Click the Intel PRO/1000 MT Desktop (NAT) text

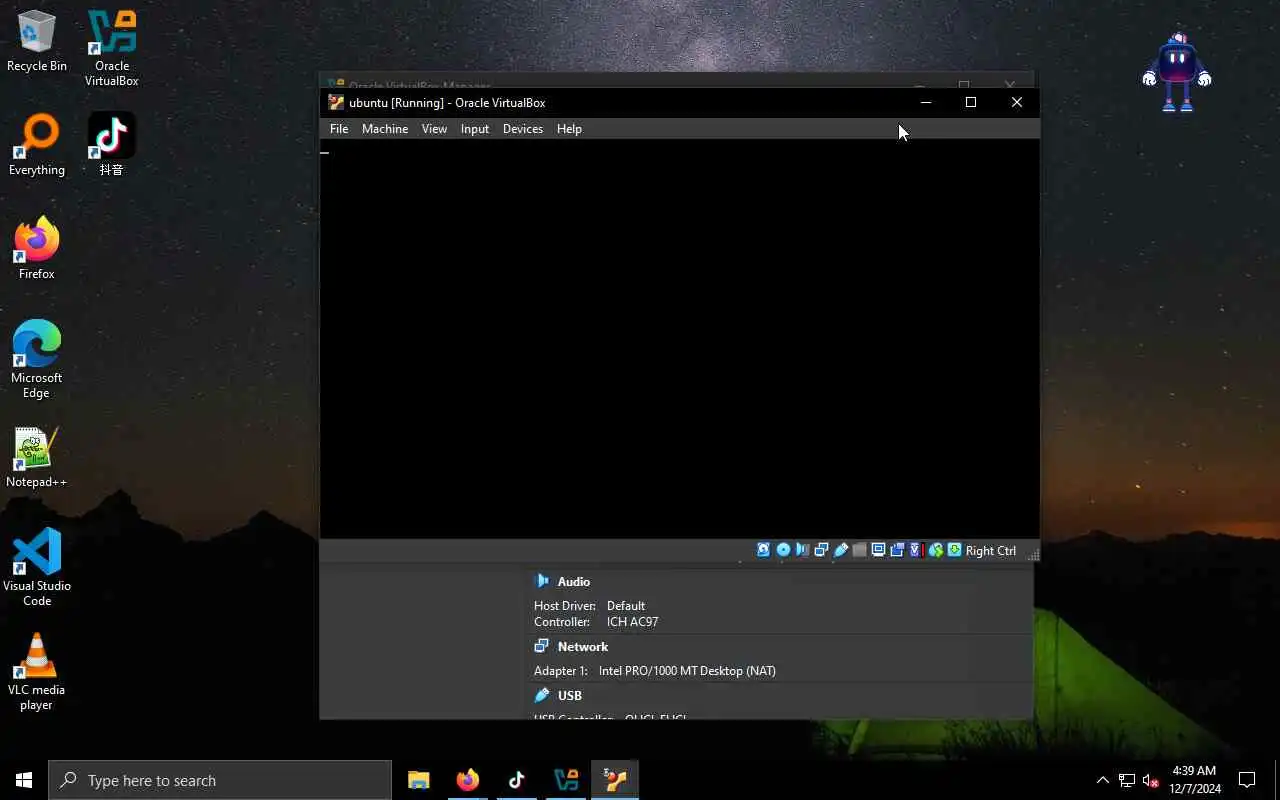687,671
